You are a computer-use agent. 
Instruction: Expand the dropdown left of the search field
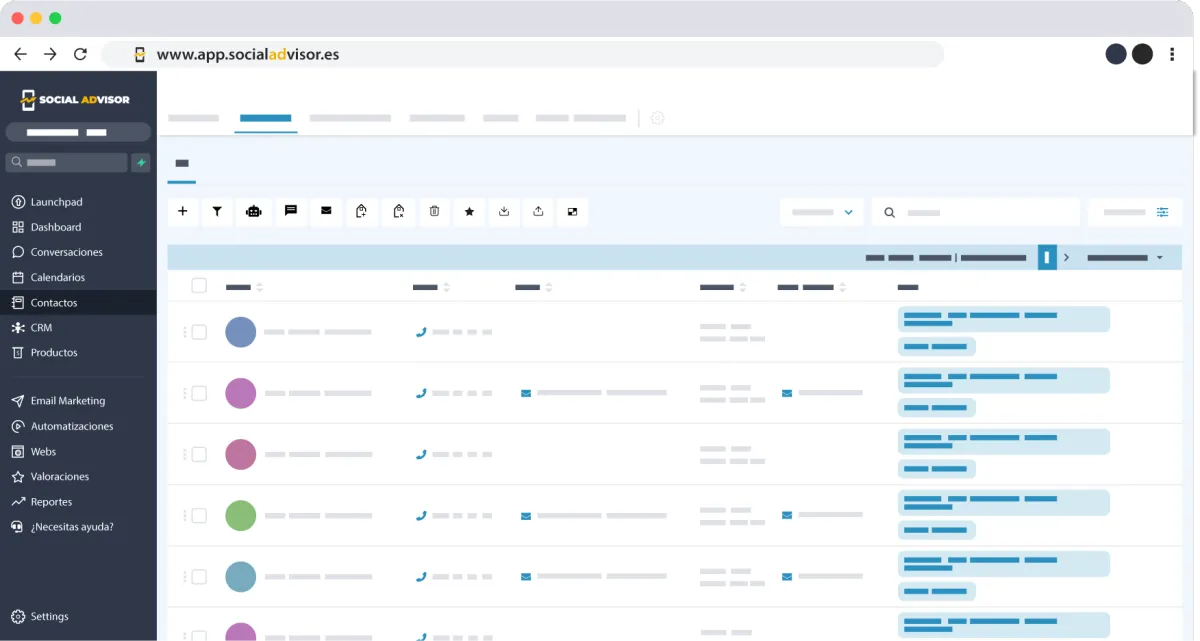(x=822, y=212)
